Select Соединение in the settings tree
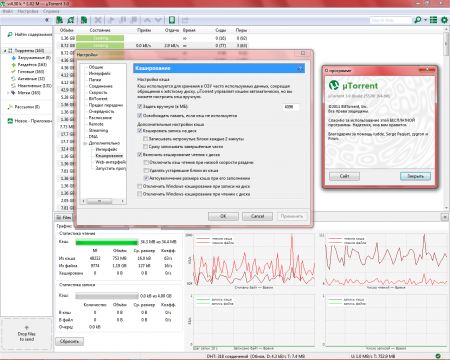The image size is (450, 360). point(100,86)
